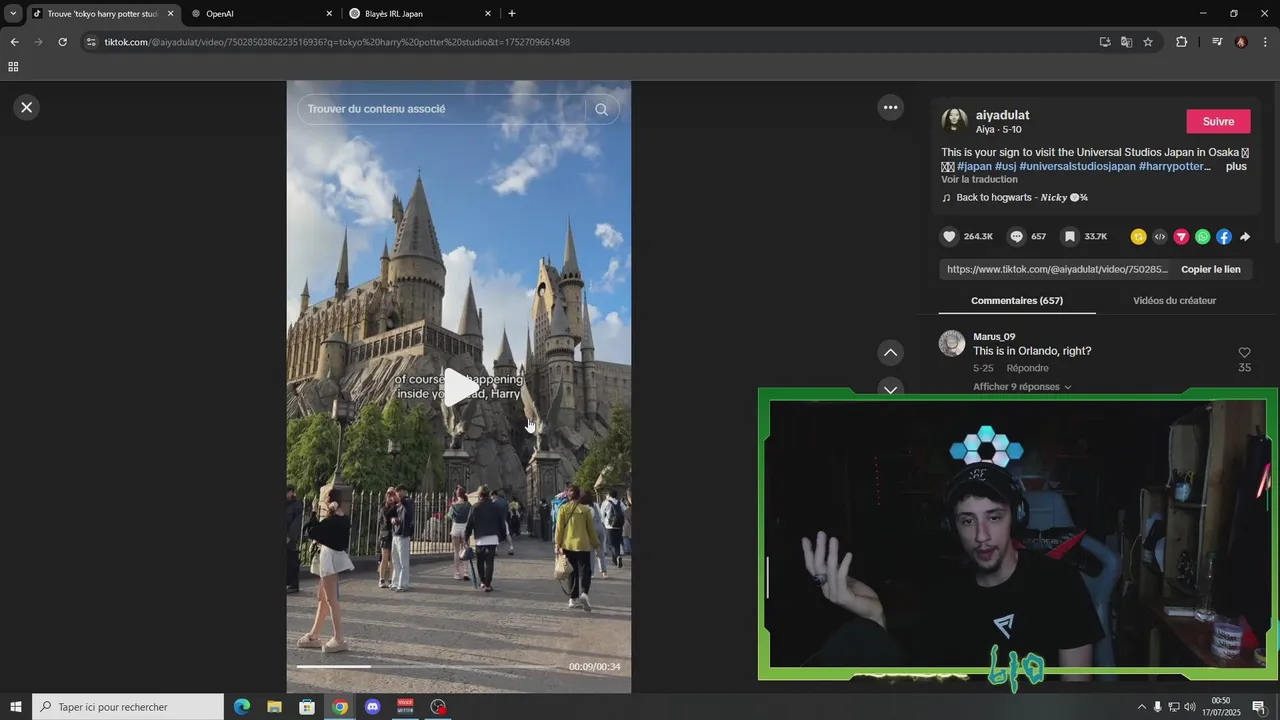Click the red send-to-friends icon

tap(1181, 237)
